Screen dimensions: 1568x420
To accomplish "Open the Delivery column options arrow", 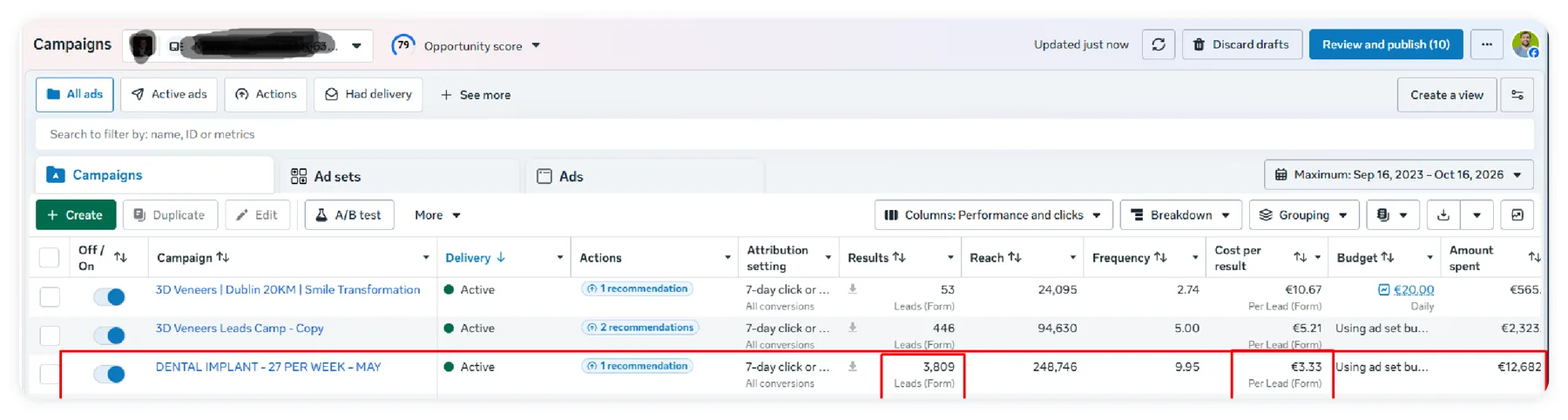I will 559,258.
